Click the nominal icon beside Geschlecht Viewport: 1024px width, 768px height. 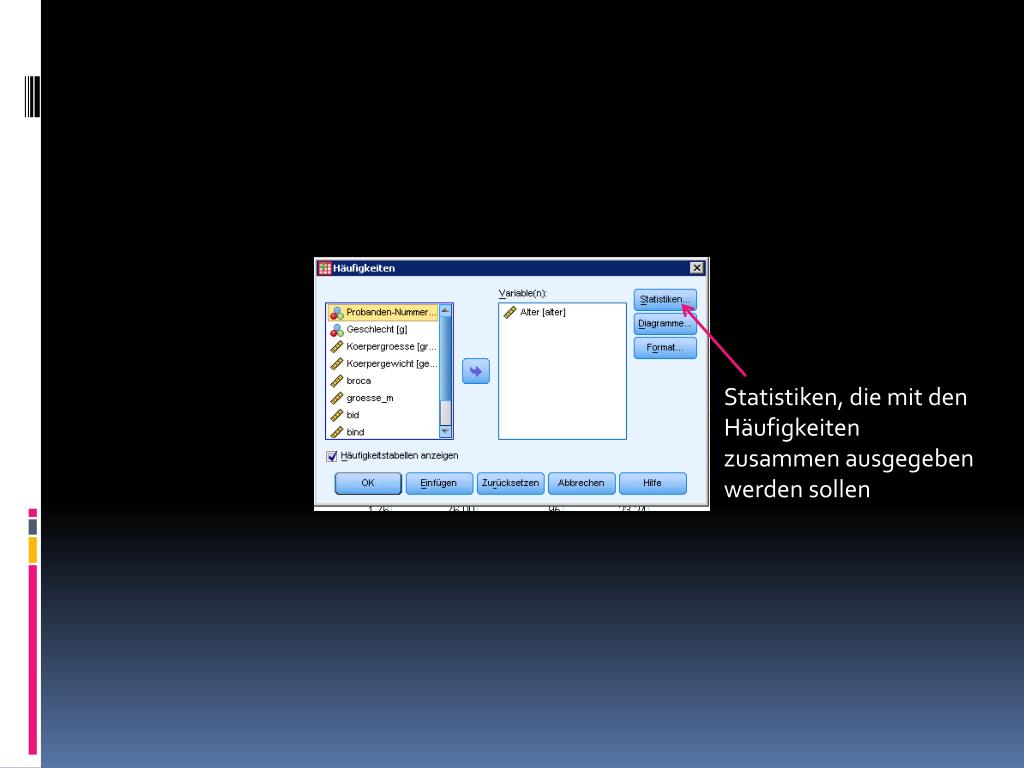(x=336, y=330)
